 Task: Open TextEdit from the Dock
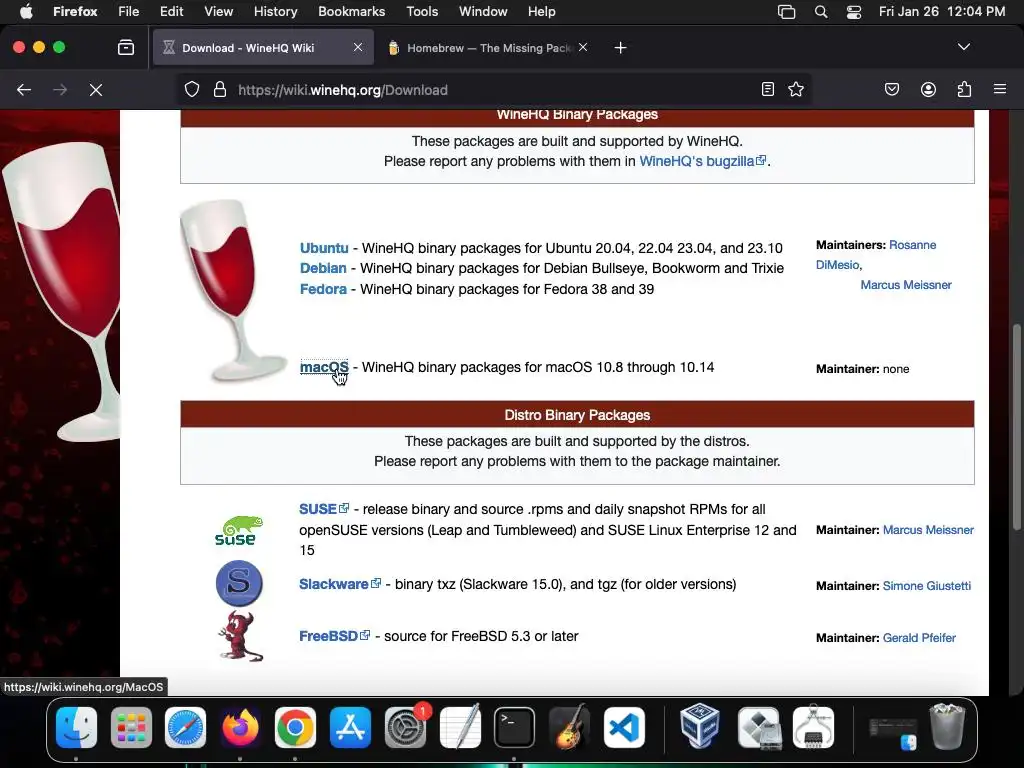pos(460,726)
